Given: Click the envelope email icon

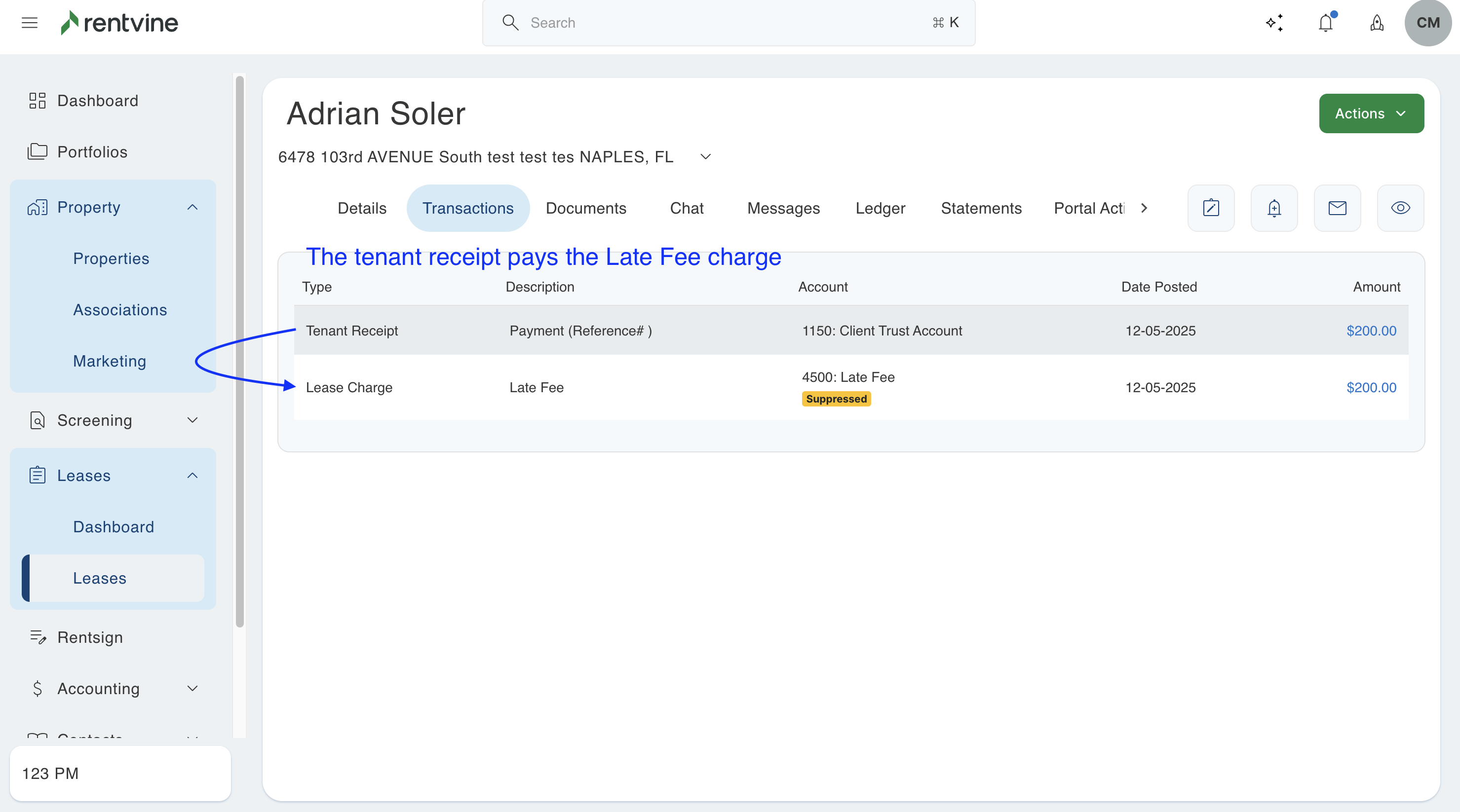Looking at the screenshot, I should point(1337,208).
